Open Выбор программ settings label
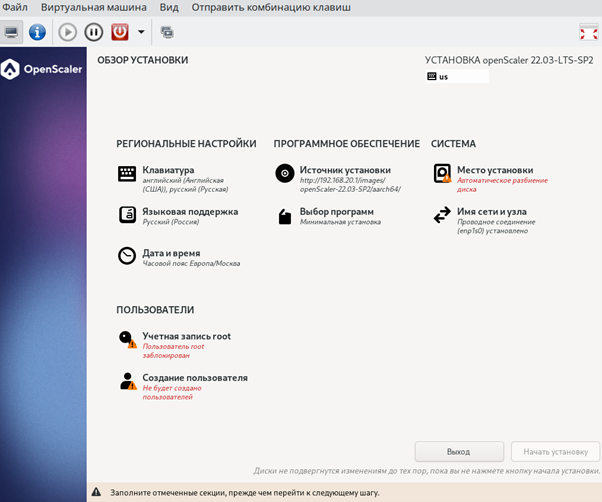This screenshot has width=602, height=502. point(337,212)
